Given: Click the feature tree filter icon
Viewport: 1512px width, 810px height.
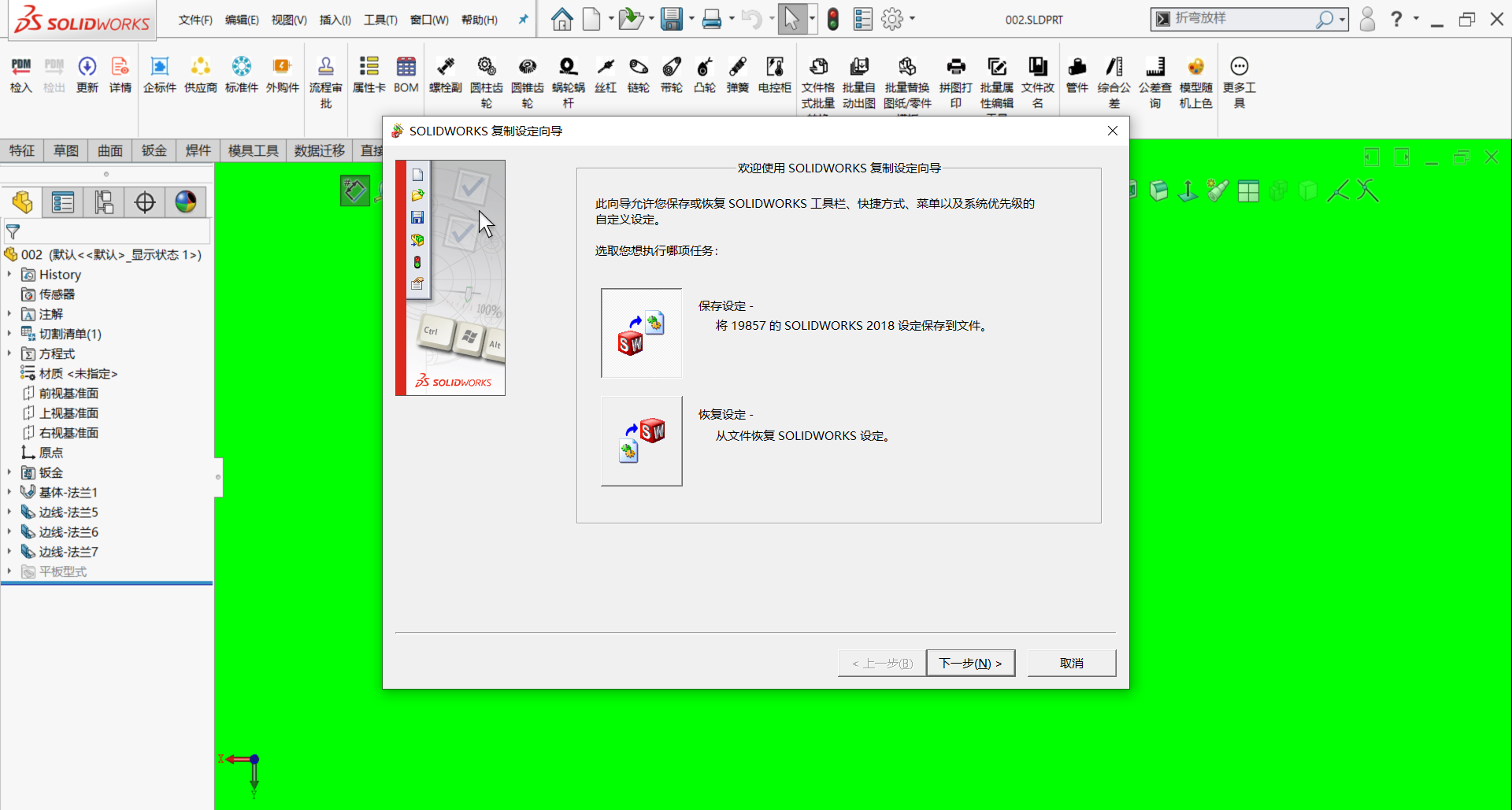Looking at the screenshot, I should point(13,231).
